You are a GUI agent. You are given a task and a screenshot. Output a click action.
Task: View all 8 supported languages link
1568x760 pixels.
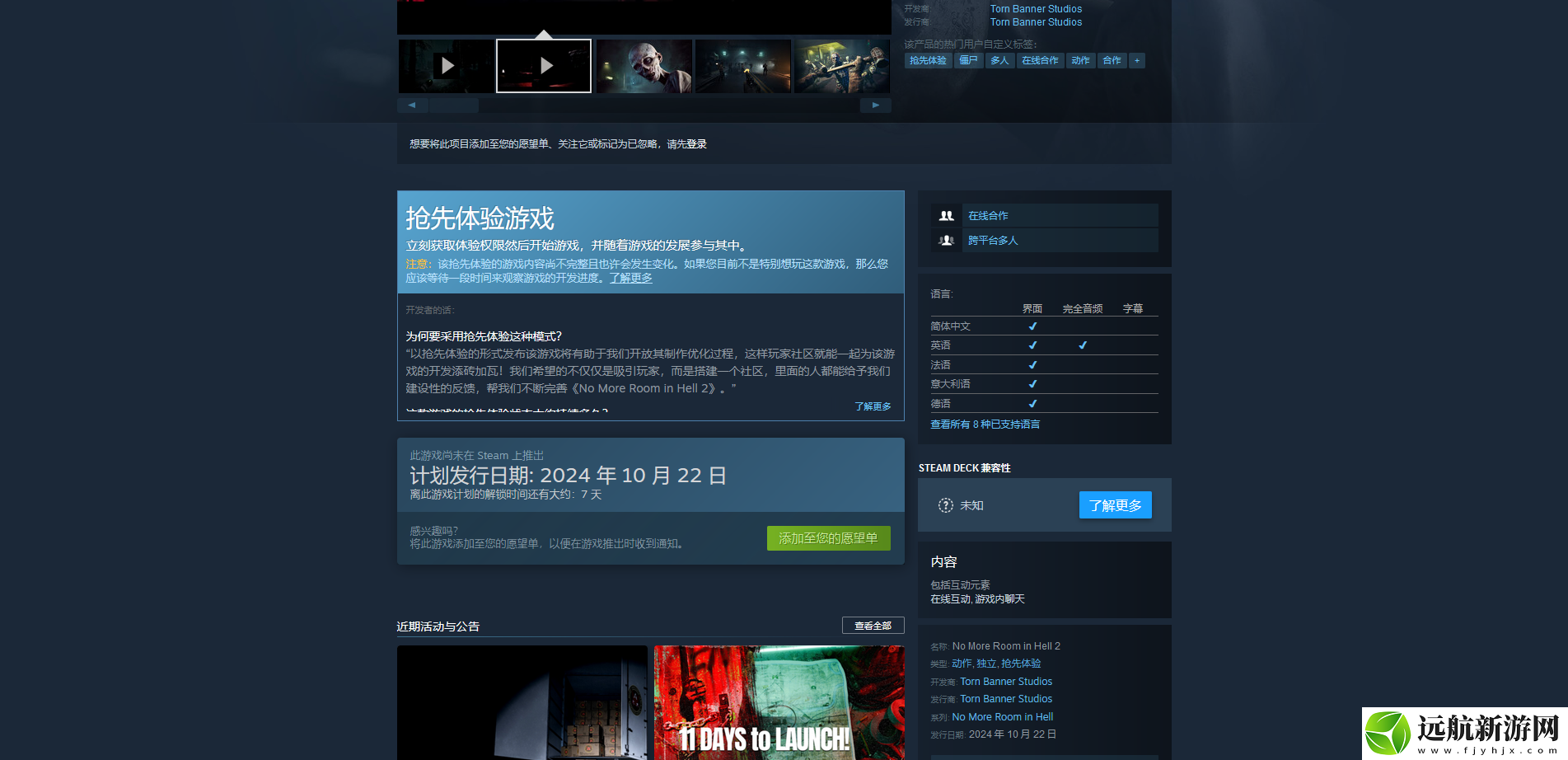[985, 425]
